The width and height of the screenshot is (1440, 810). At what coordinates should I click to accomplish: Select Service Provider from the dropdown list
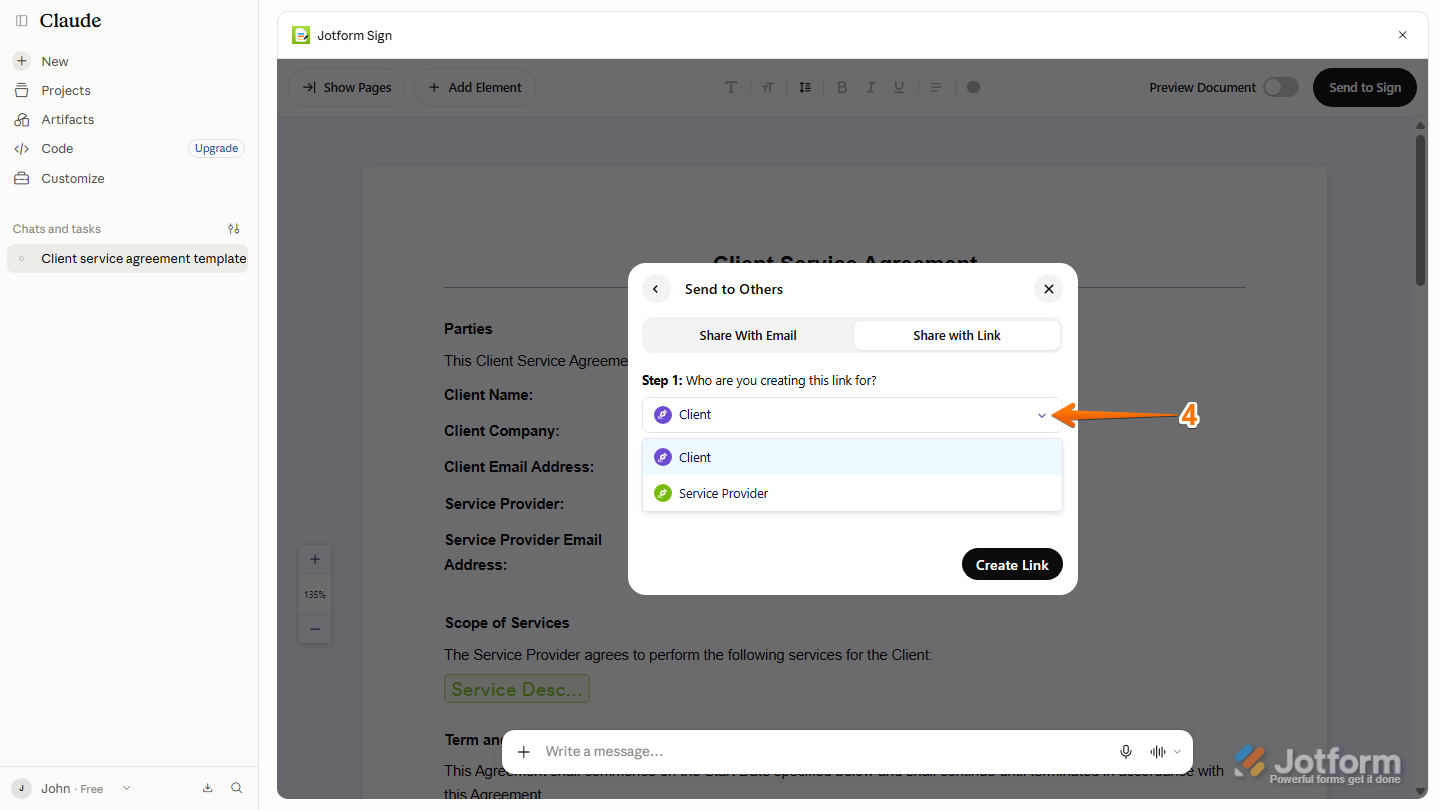pos(852,493)
